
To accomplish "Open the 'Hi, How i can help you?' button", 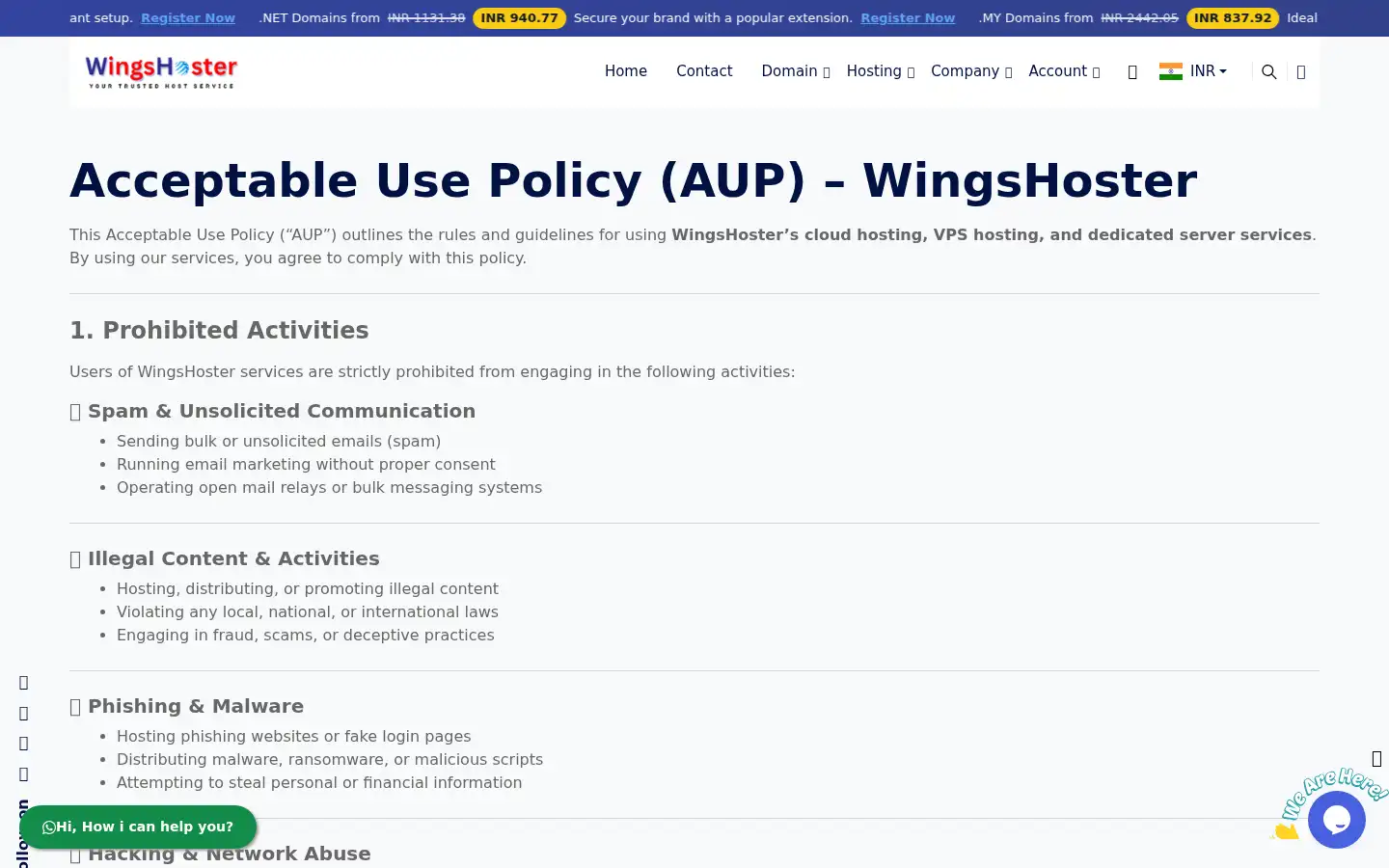I will coord(138,827).
